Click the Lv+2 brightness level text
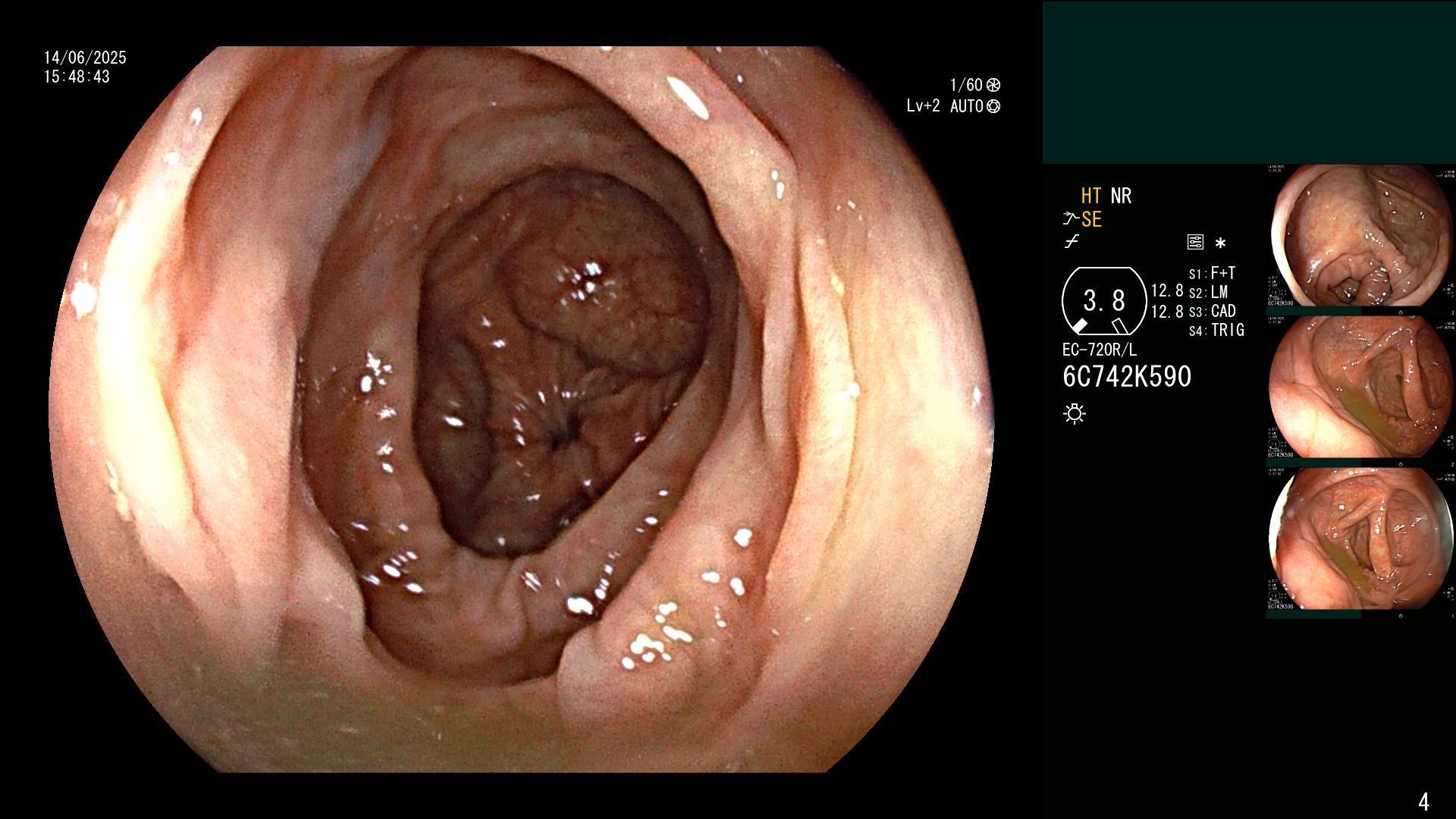 coord(923,106)
